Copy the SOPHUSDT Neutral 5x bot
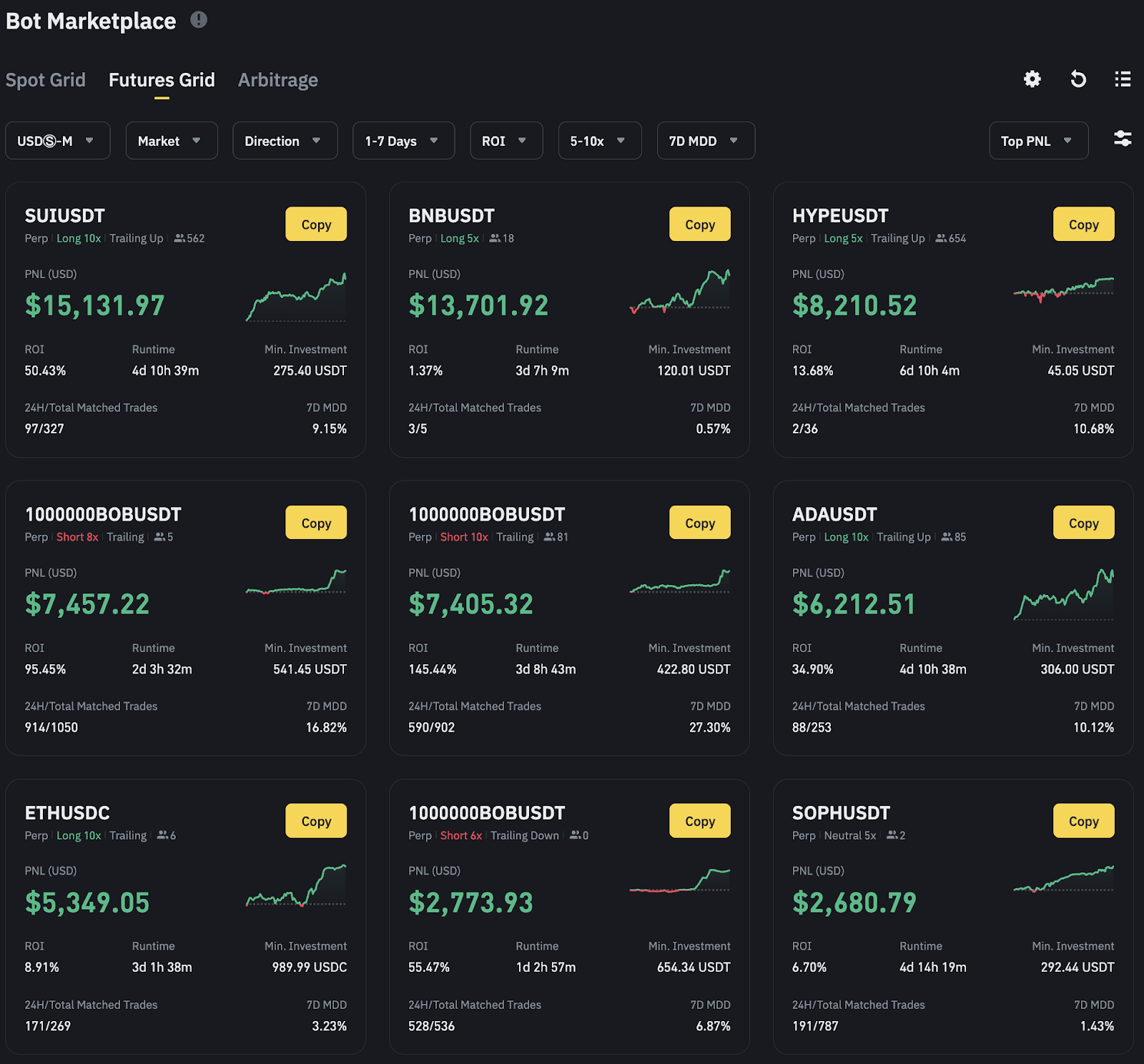Viewport: 1144px width, 1064px height. pos(1083,820)
